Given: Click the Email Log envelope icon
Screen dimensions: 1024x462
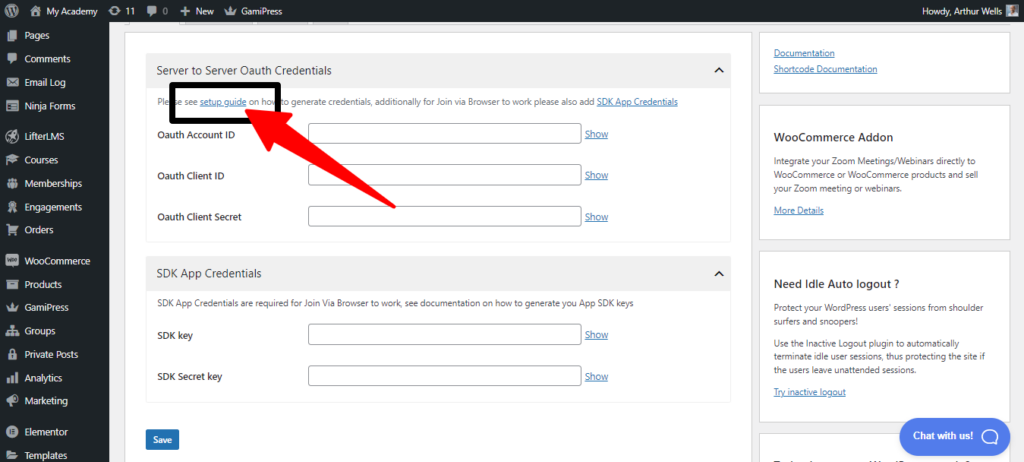Looking at the screenshot, I should tap(11, 82).
